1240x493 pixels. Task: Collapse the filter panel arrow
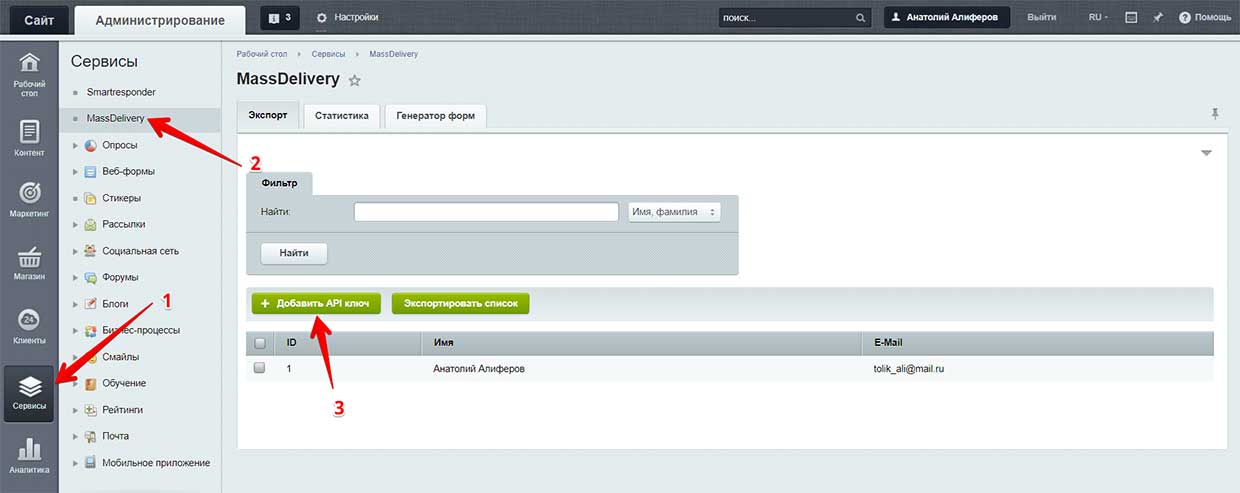(1206, 153)
